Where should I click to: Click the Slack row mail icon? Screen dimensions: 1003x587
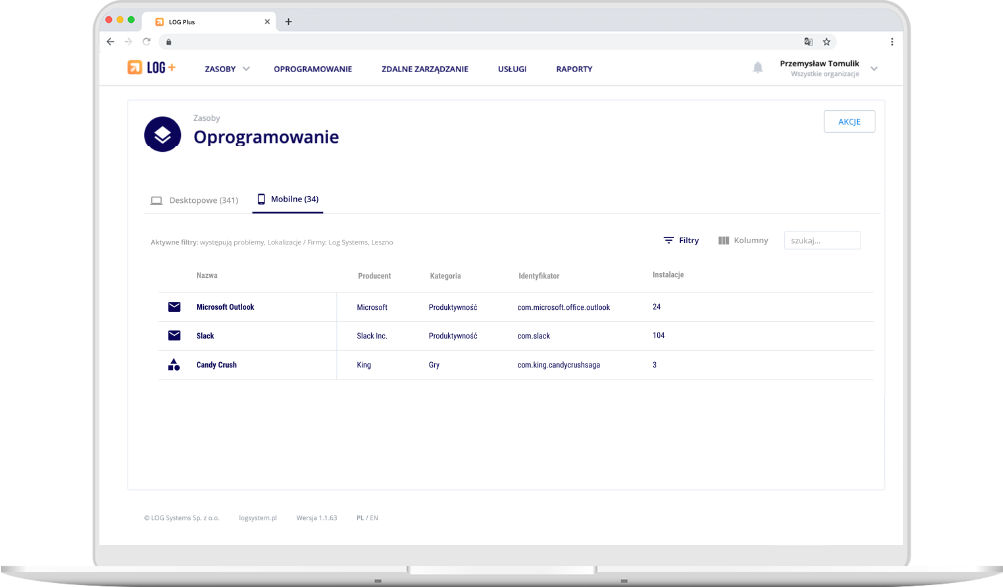coord(174,336)
